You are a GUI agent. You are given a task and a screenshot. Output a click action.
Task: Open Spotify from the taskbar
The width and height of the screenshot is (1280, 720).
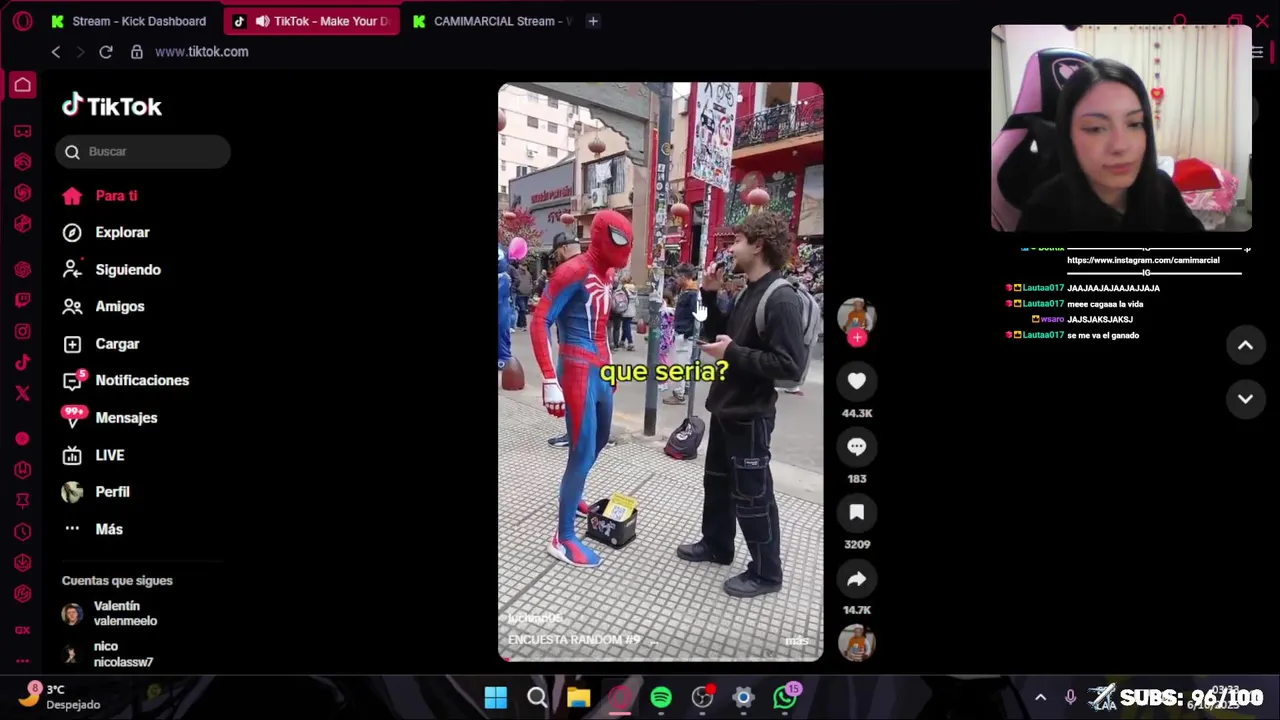661,697
